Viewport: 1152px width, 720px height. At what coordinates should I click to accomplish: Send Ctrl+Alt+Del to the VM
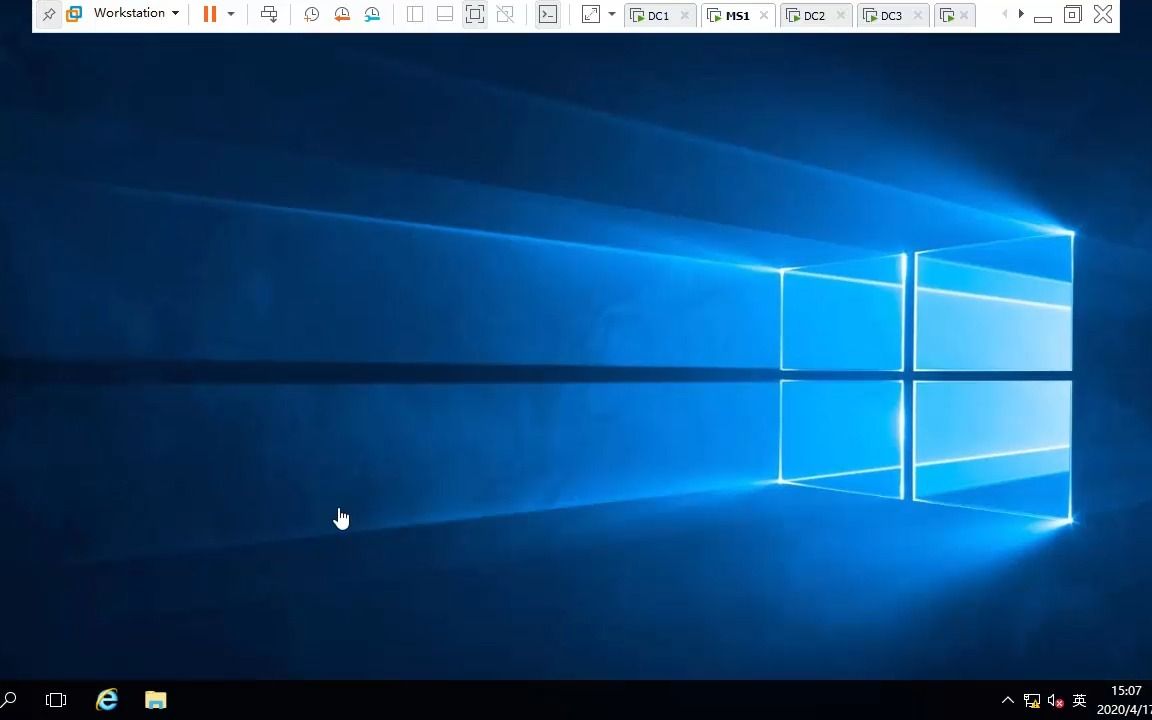269,14
